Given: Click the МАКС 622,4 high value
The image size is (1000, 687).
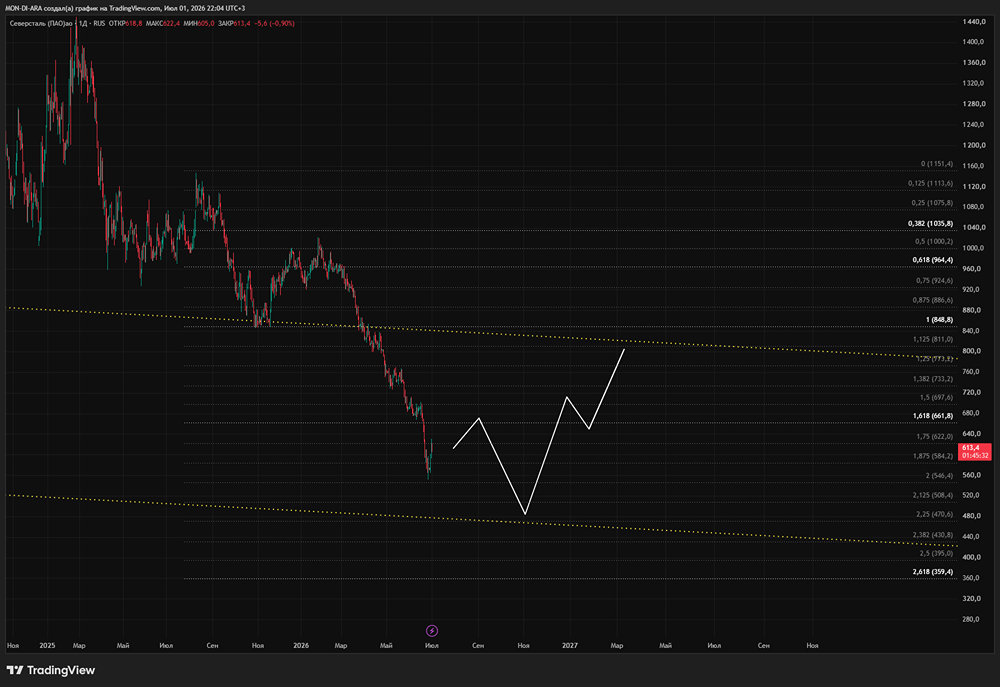Looking at the screenshot, I should pos(163,23).
